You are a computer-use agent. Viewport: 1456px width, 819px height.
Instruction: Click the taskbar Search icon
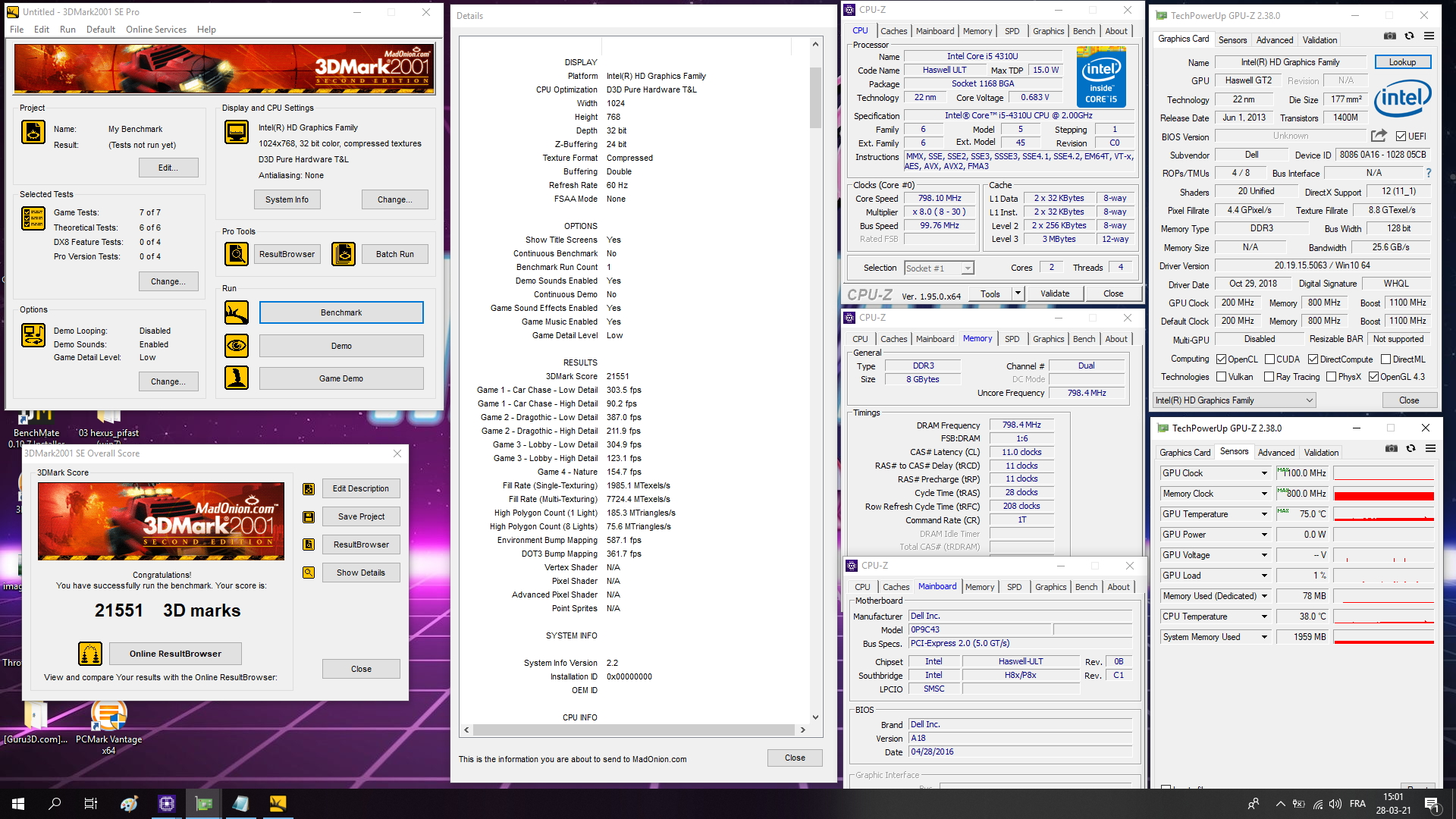(x=55, y=804)
